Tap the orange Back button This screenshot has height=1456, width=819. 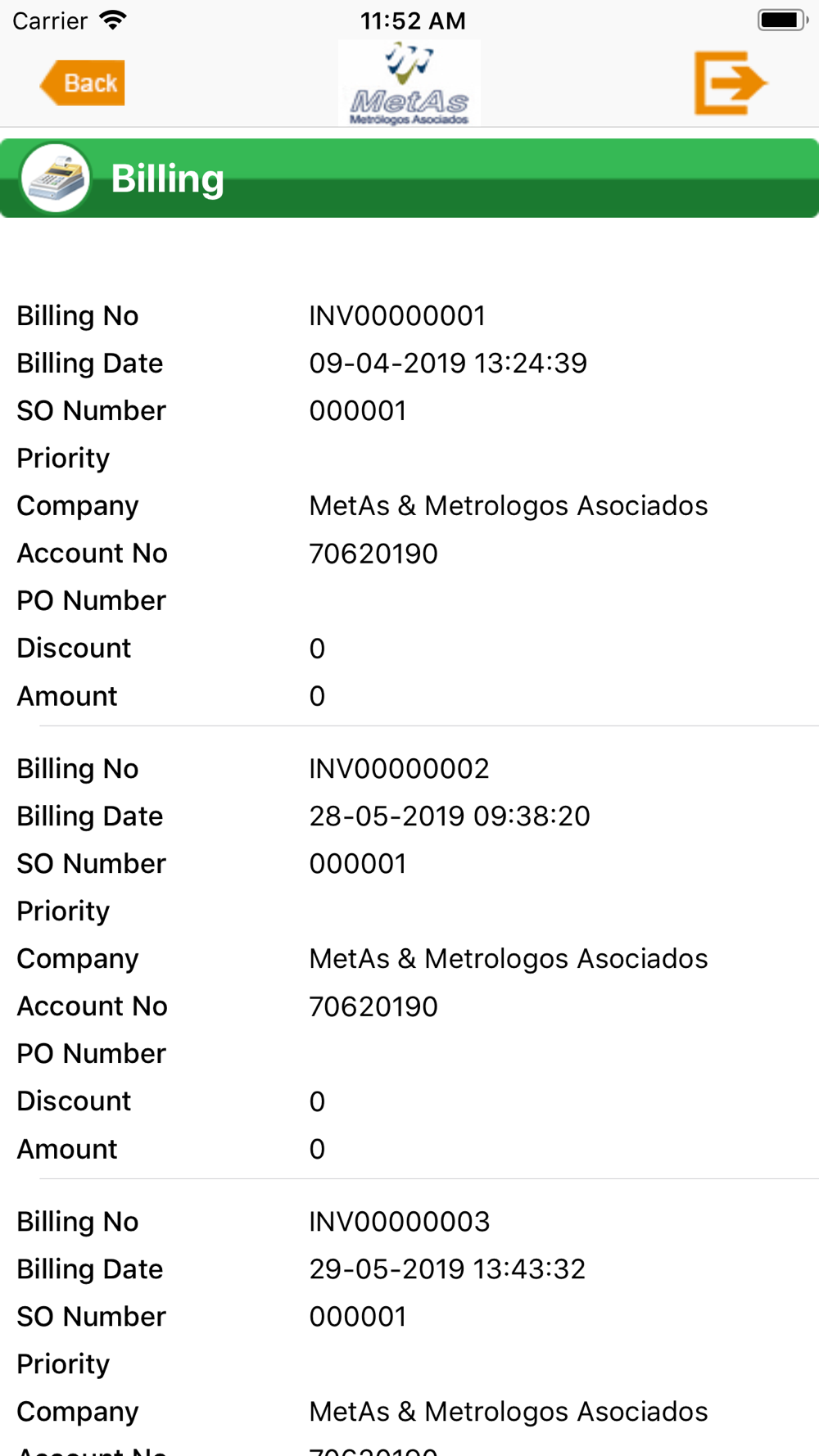(x=83, y=83)
